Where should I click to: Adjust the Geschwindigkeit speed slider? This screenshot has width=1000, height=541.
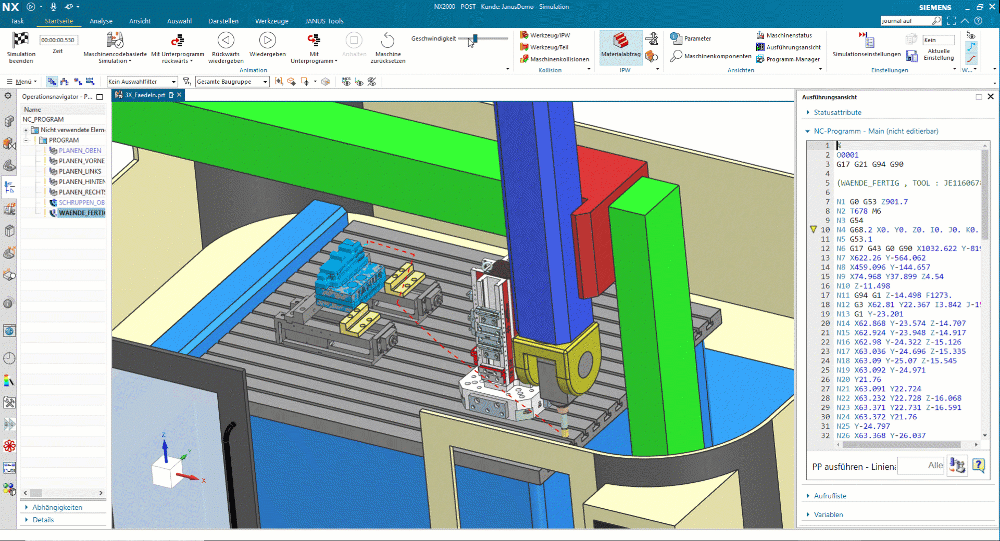point(483,39)
